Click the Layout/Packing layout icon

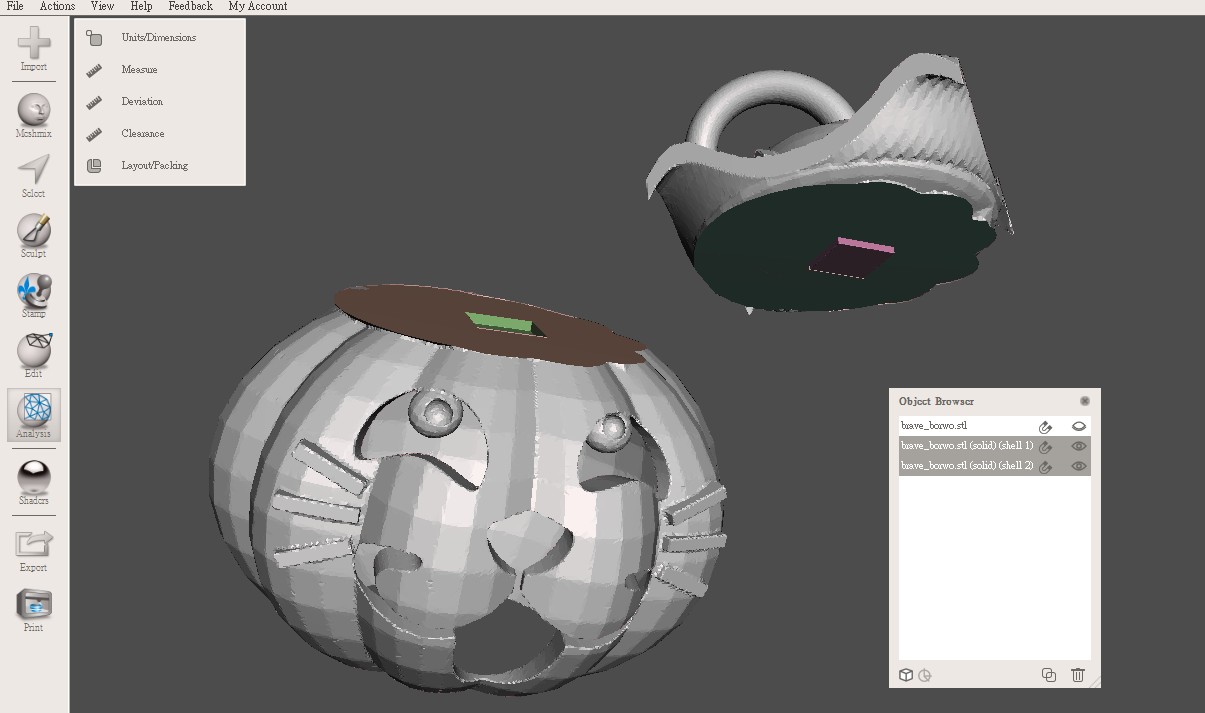94,166
